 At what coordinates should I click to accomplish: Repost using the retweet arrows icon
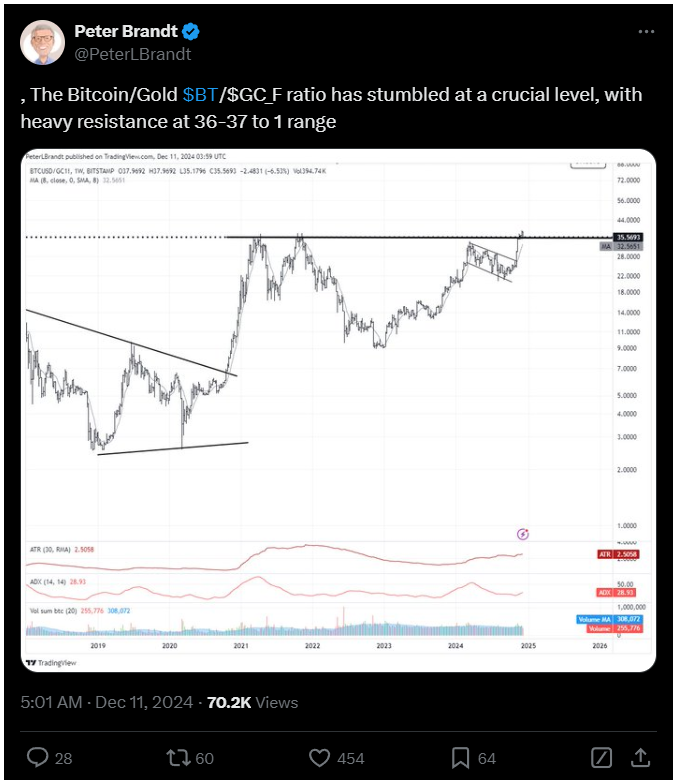pos(178,758)
